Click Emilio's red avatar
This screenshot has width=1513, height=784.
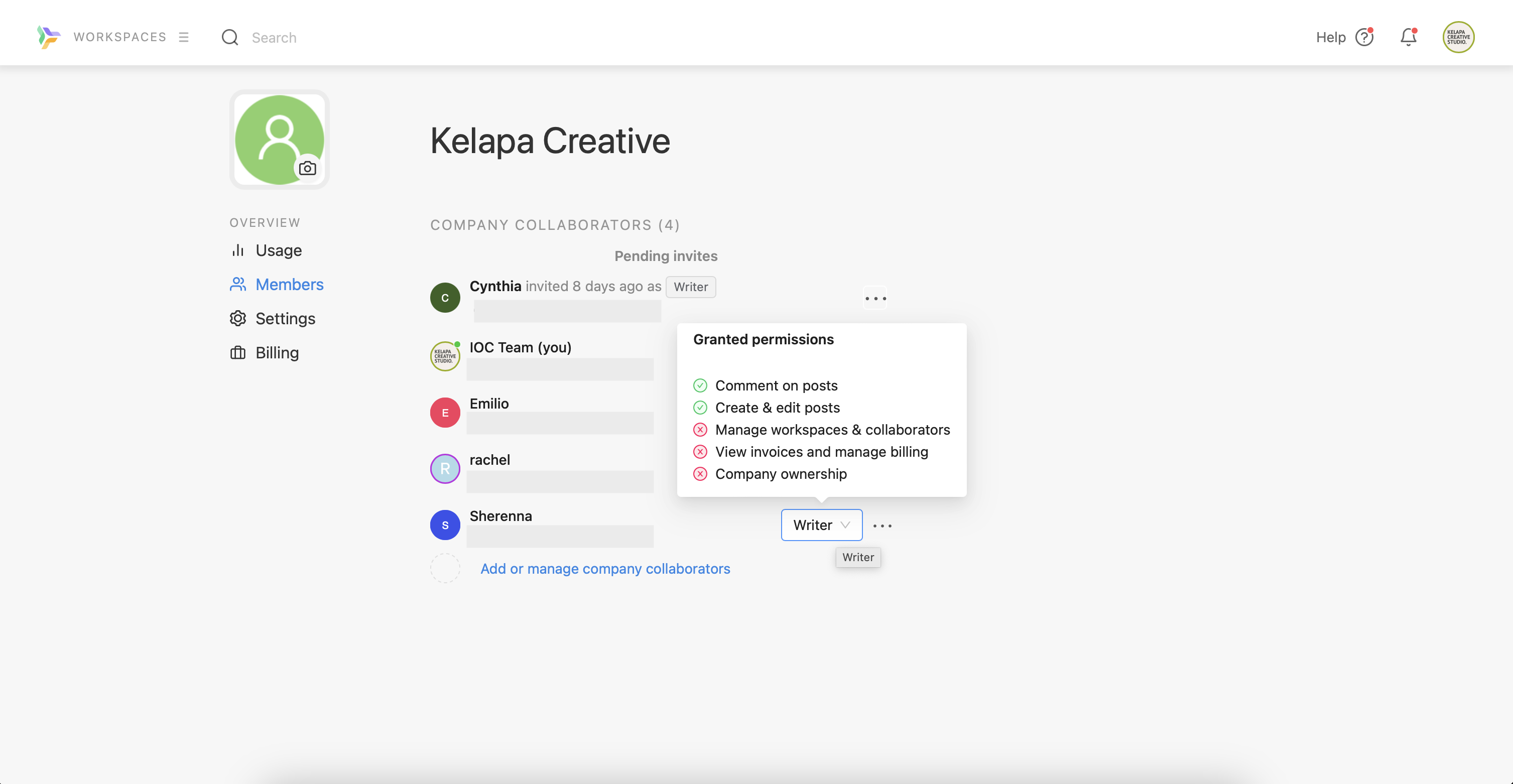tap(445, 412)
